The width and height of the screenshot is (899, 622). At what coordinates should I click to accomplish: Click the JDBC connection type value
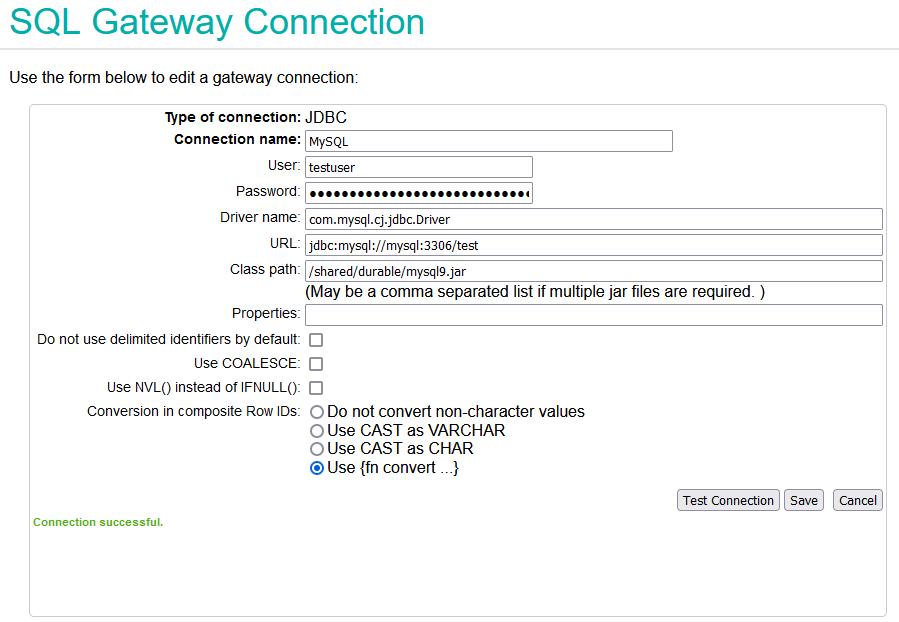(326, 118)
